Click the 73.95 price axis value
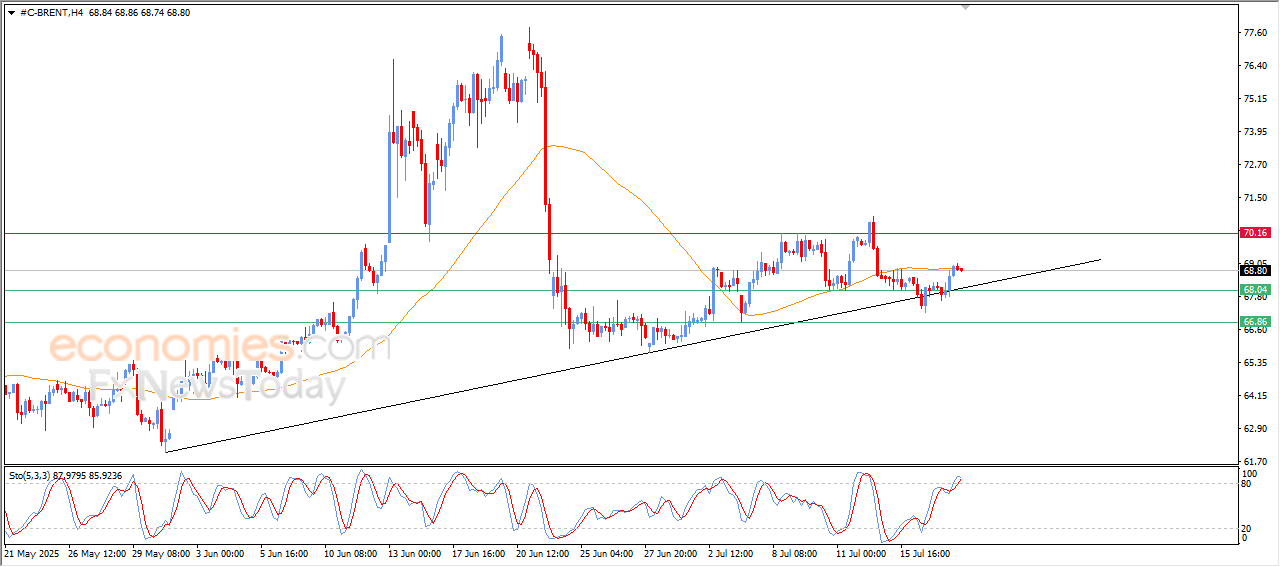 [1255, 131]
